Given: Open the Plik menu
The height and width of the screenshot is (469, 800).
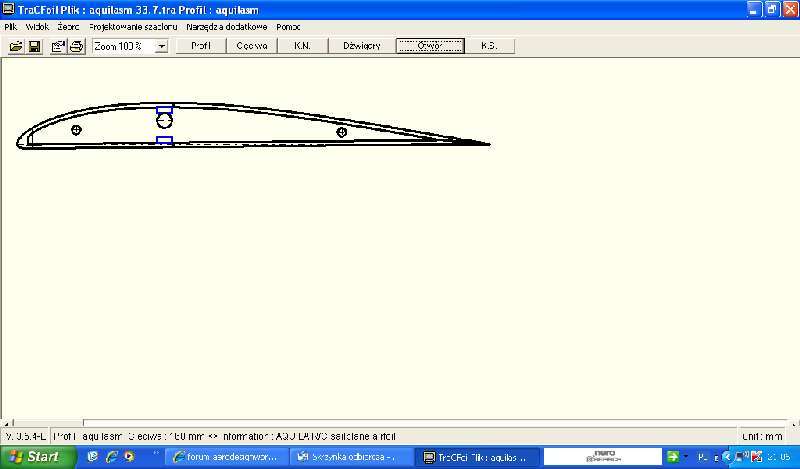Looking at the screenshot, I should pyautogui.click(x=11, y=27).
